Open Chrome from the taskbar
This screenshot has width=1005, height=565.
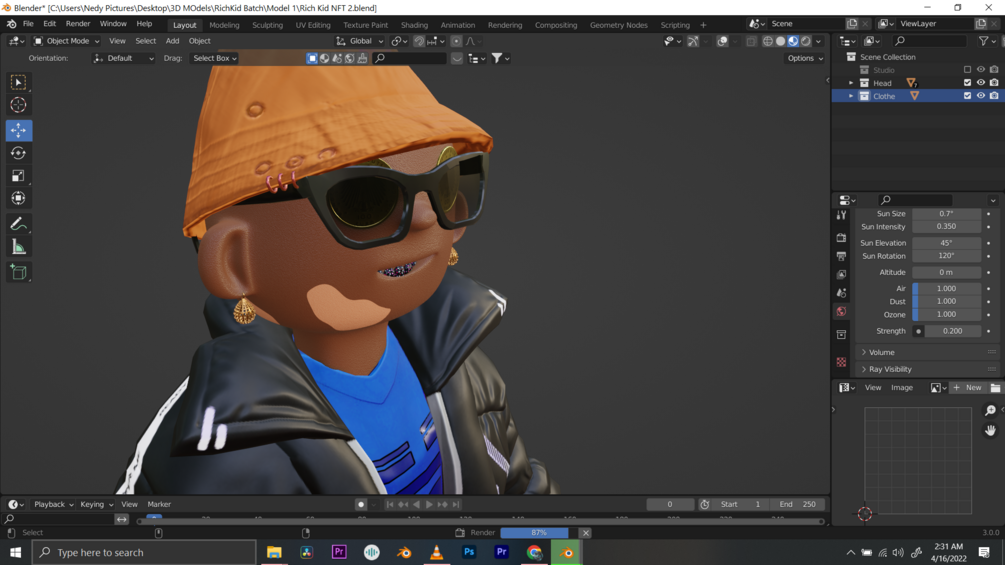click(534, 552)
